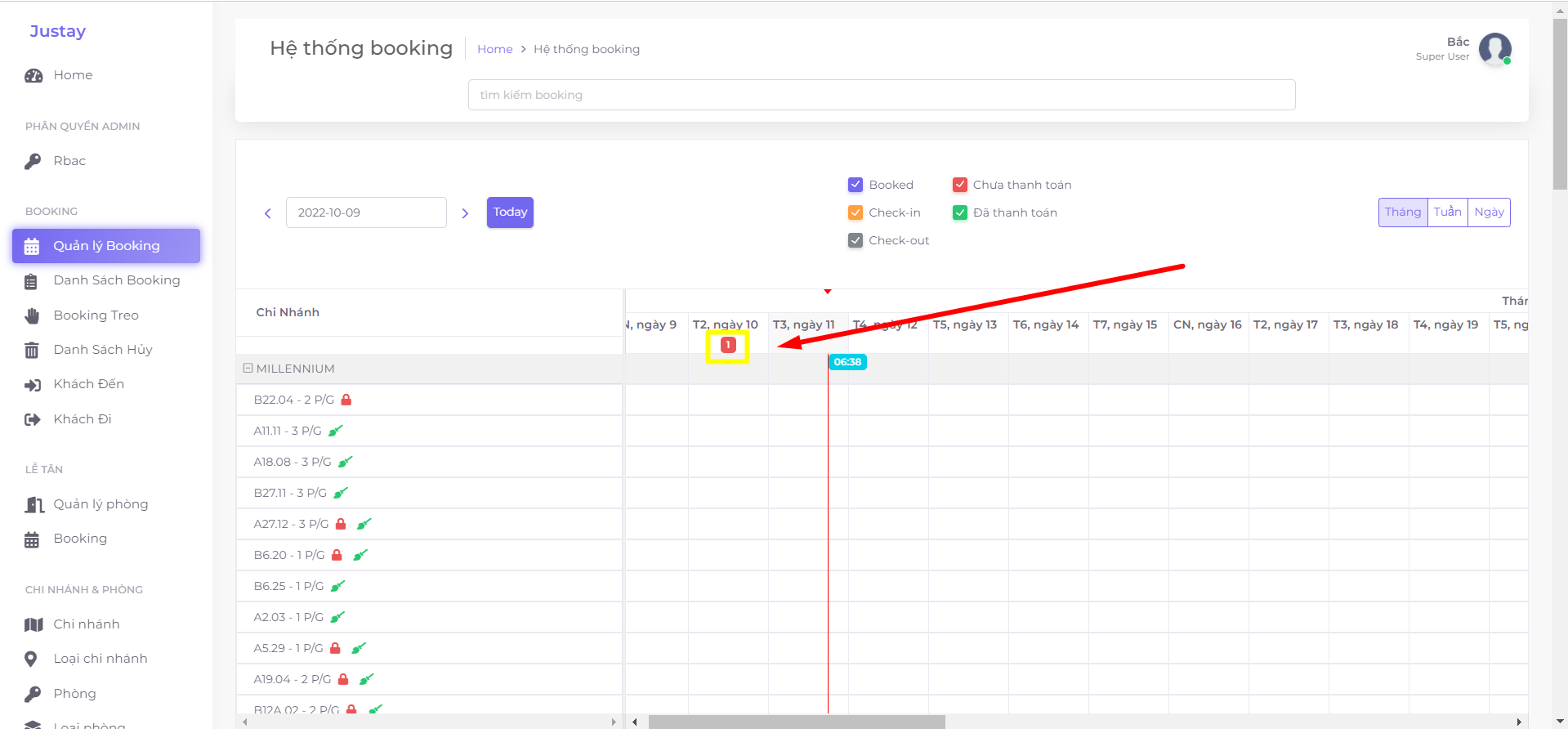Viewport: 1568px width, 729px height.
Task: Follow the Home breadcrumb link
Action: point(494,49)
